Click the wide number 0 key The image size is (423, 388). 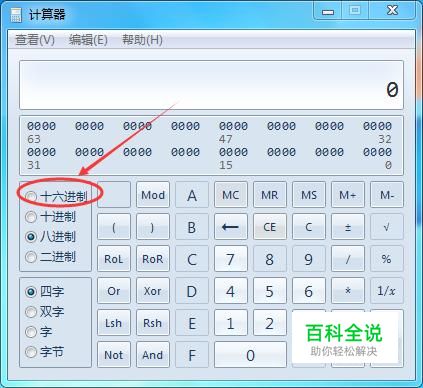click(250, 355)
